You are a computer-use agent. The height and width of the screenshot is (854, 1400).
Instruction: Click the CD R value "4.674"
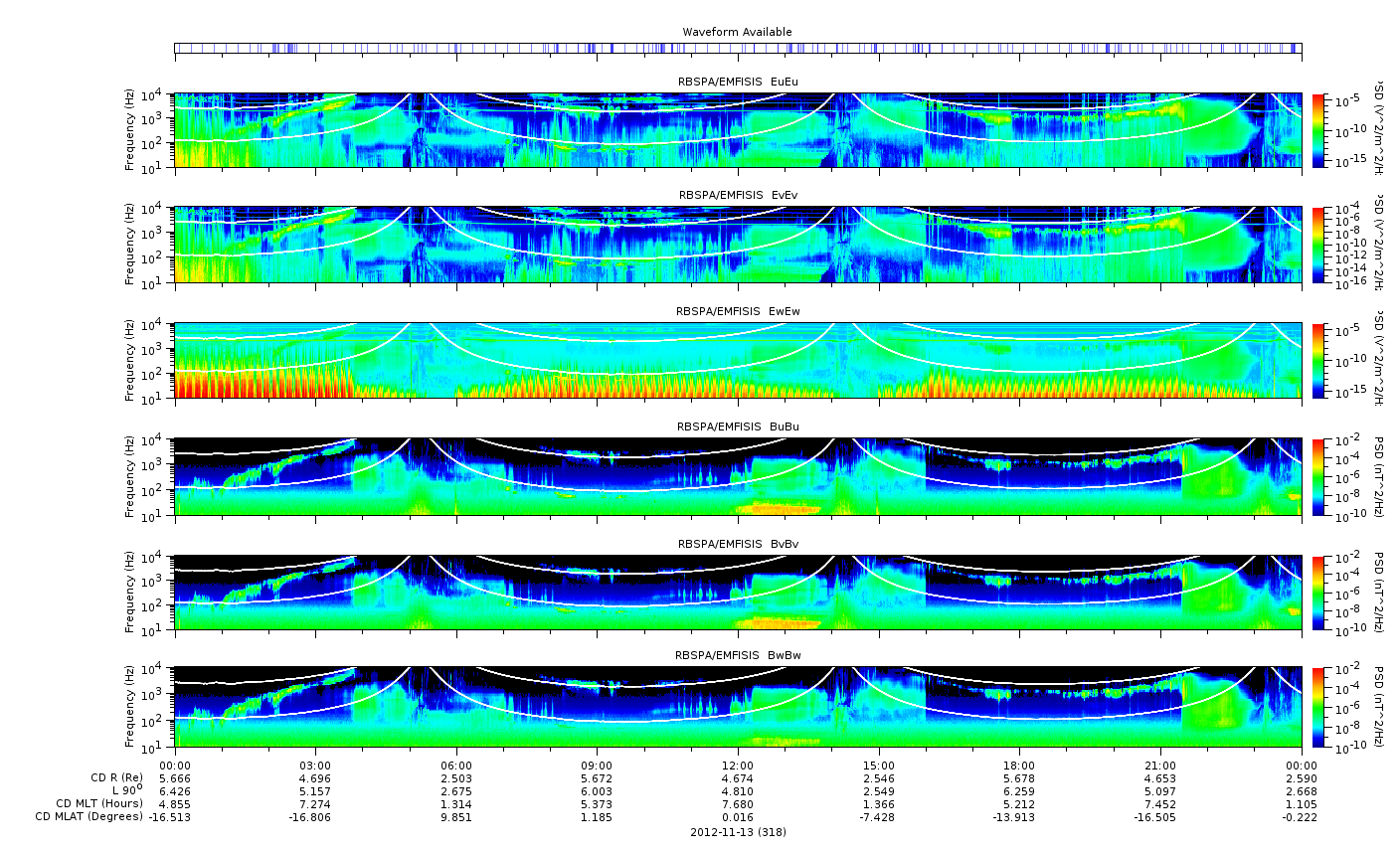tap(738, 777)
